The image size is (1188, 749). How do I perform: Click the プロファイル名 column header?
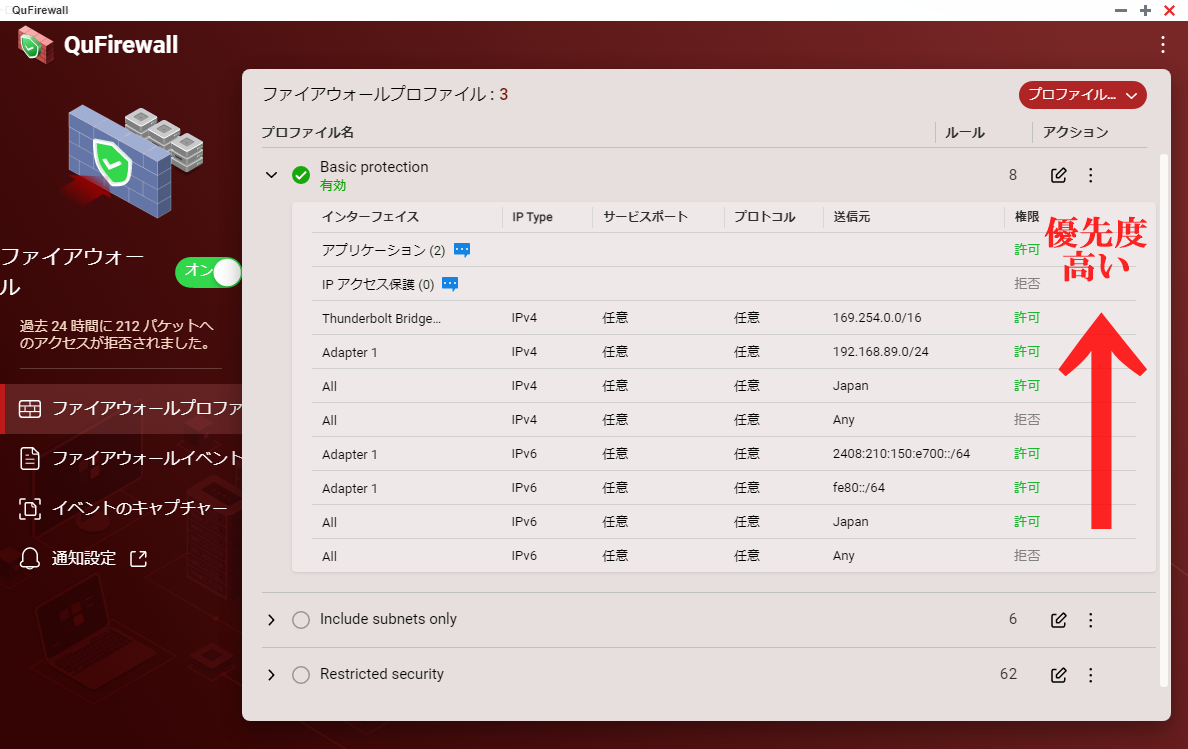(x=308, y=133)
